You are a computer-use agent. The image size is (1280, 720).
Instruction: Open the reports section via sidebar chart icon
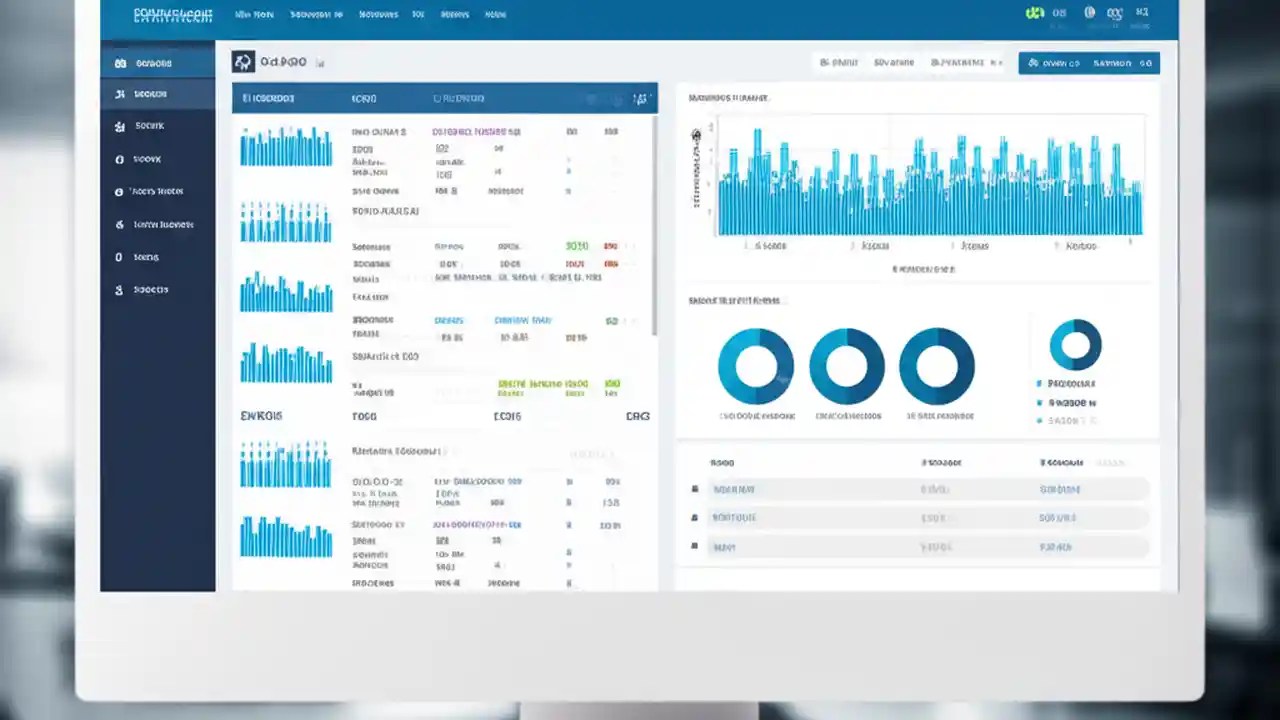tap(121, 93)
